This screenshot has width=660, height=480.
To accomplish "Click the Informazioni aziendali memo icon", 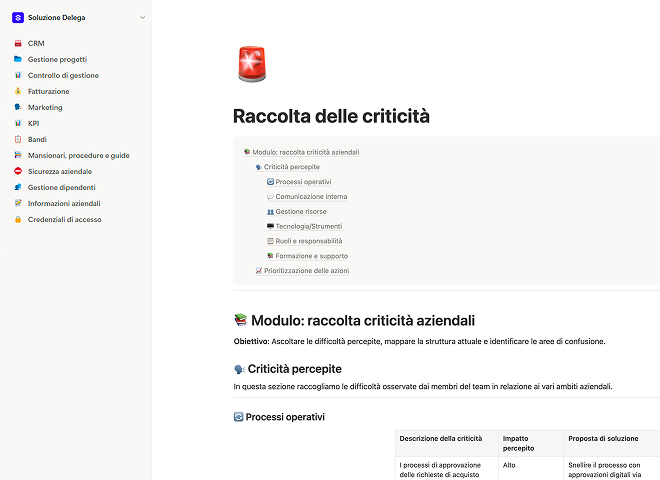I will [18, 203].
